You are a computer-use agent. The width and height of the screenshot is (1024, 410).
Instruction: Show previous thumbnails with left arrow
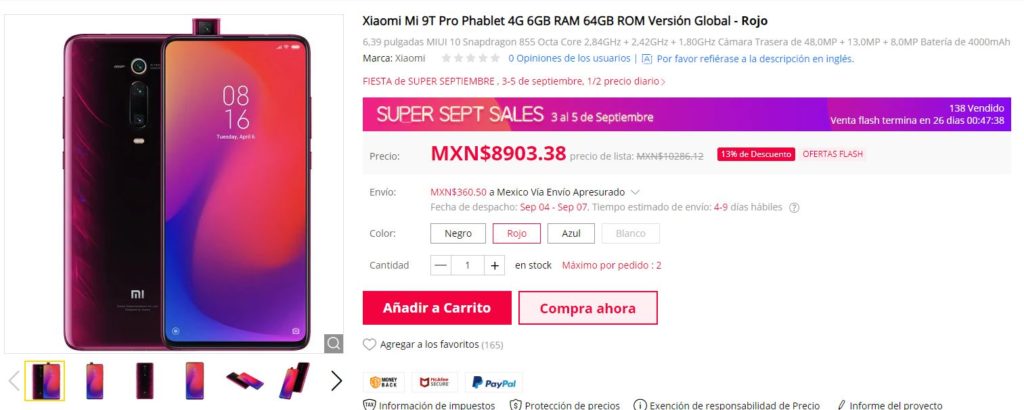coord(14,381)
